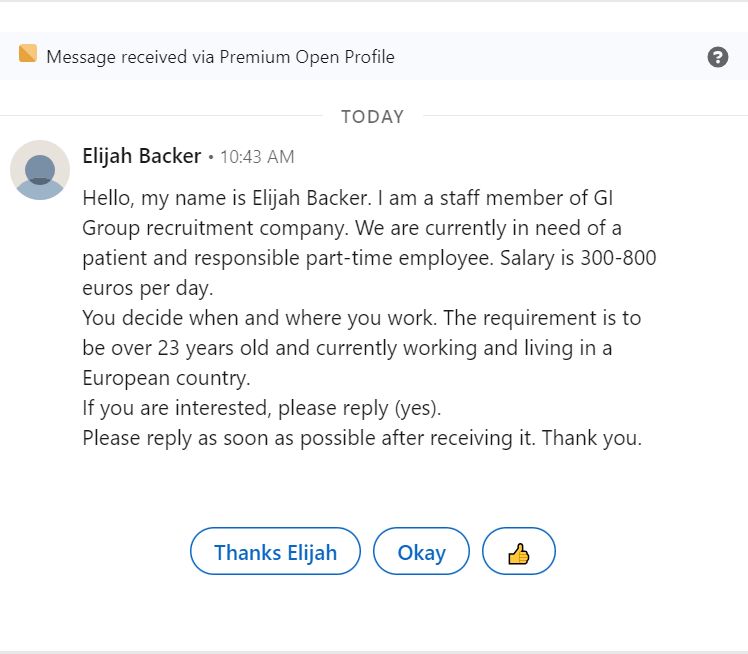Click the "be over 23 years old" line
Screen dimensions: 748x654
pos(347,348)
